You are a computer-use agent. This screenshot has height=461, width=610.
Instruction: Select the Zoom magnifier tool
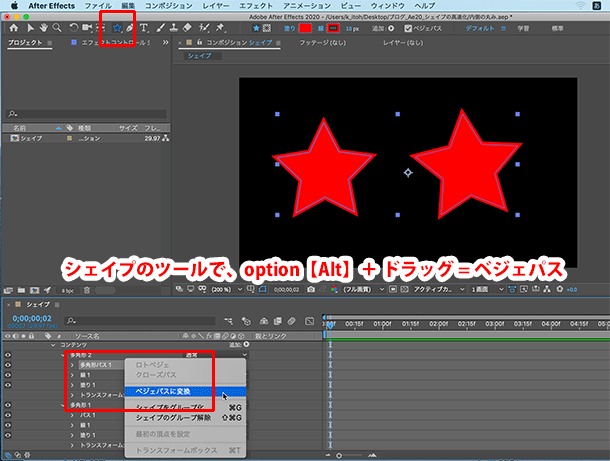point(57,28)
